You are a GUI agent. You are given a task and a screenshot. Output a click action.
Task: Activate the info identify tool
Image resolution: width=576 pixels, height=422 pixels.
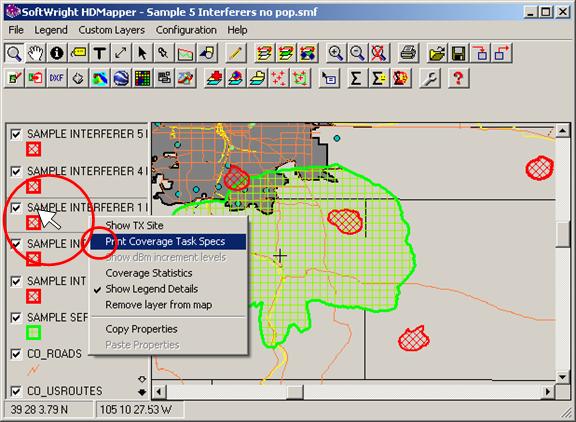pyautogui.click(x=57, y=53)
